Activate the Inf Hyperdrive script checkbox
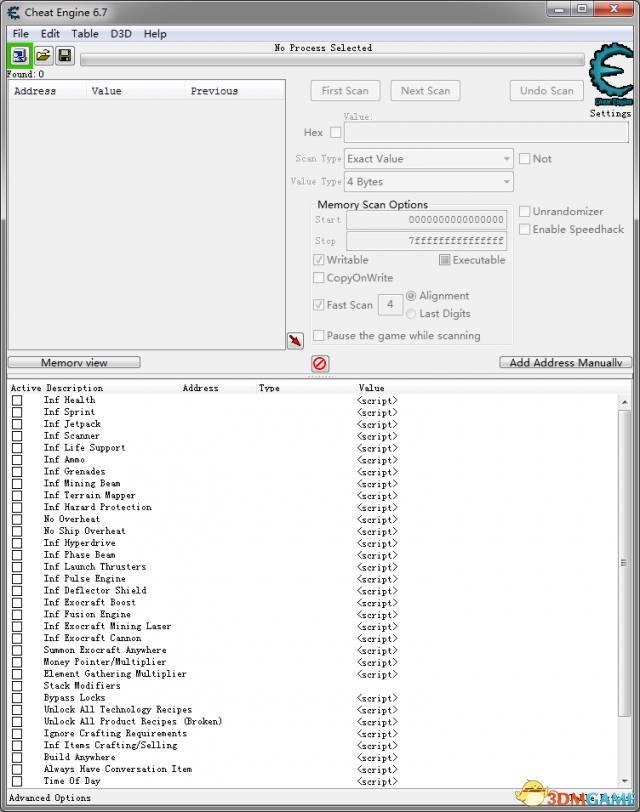This screenshot has width=640, height=812. point(17,543)
